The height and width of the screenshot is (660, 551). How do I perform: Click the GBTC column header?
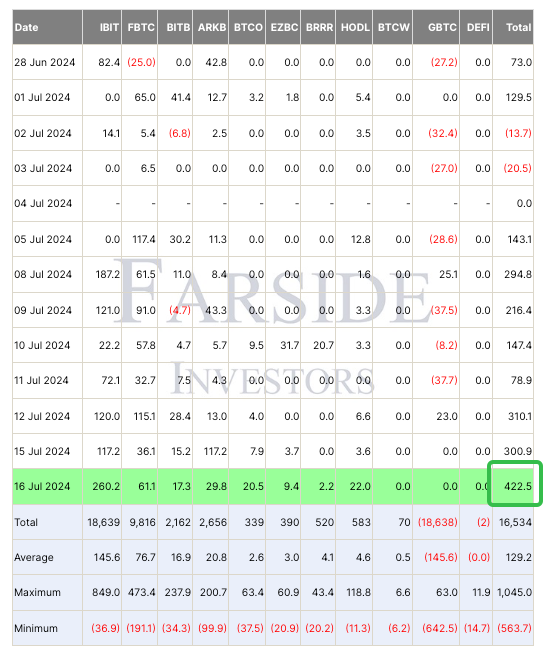point(442,27)
